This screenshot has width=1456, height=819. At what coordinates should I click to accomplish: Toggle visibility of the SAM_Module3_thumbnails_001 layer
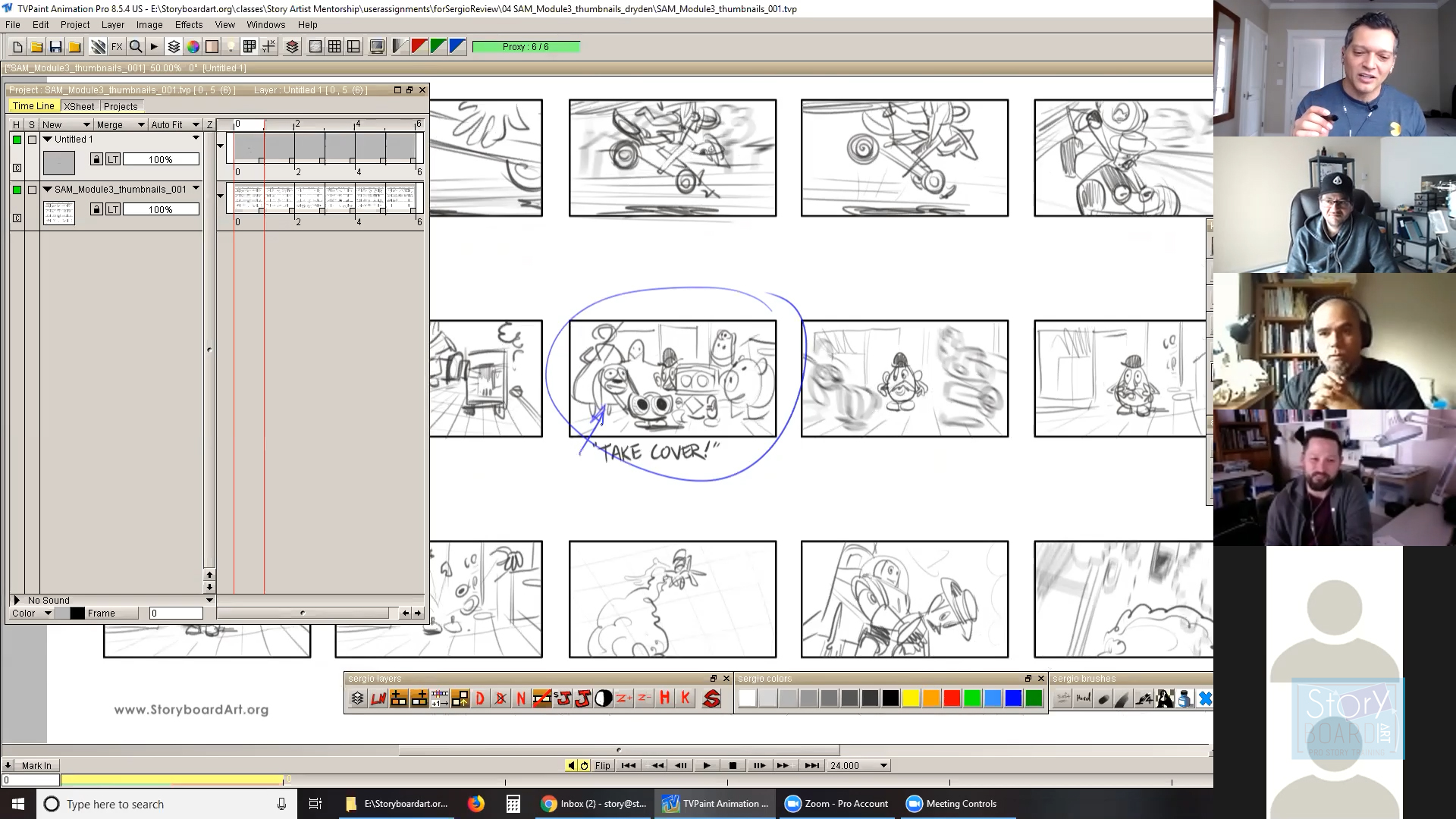click(17, 190)
